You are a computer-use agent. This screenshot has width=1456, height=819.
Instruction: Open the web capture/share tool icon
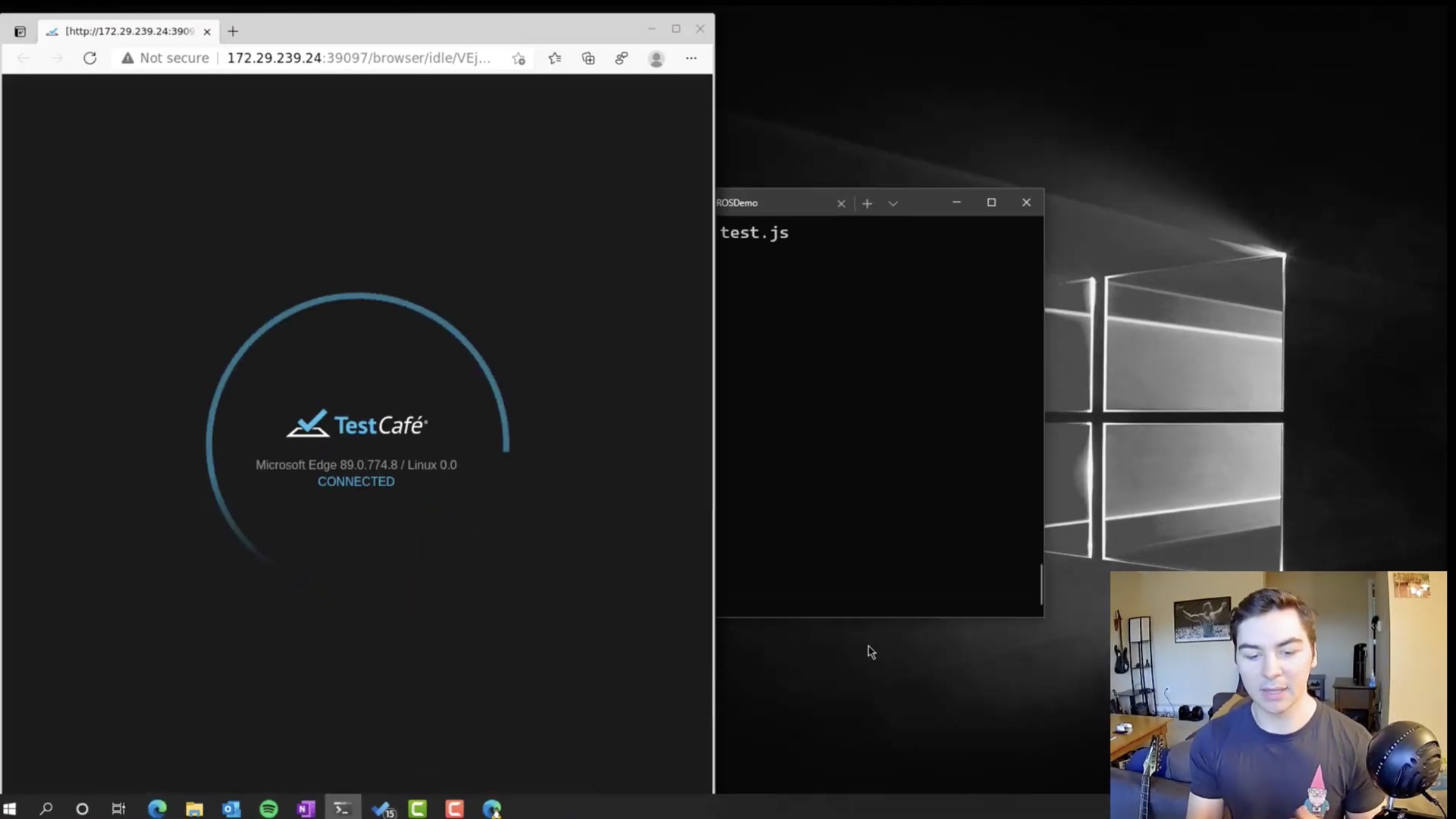pos(622,58)
